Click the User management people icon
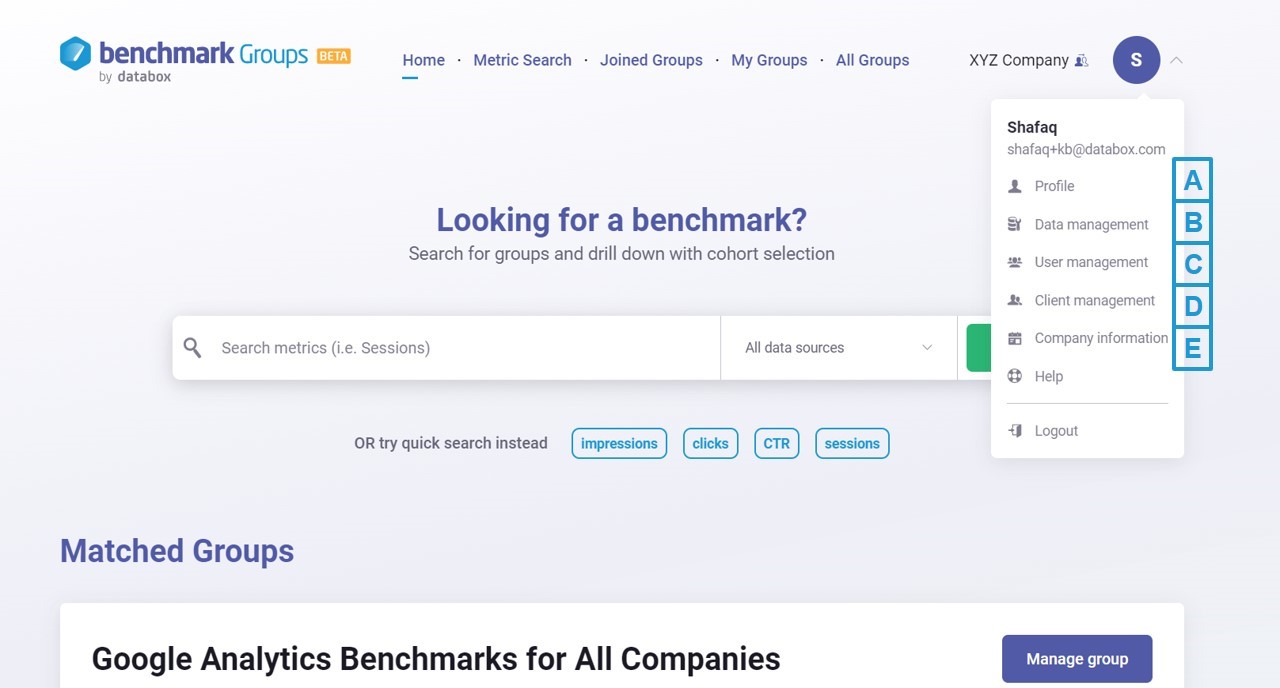The height and width of the screenshot is (688, 1280). pos(1014,262)
